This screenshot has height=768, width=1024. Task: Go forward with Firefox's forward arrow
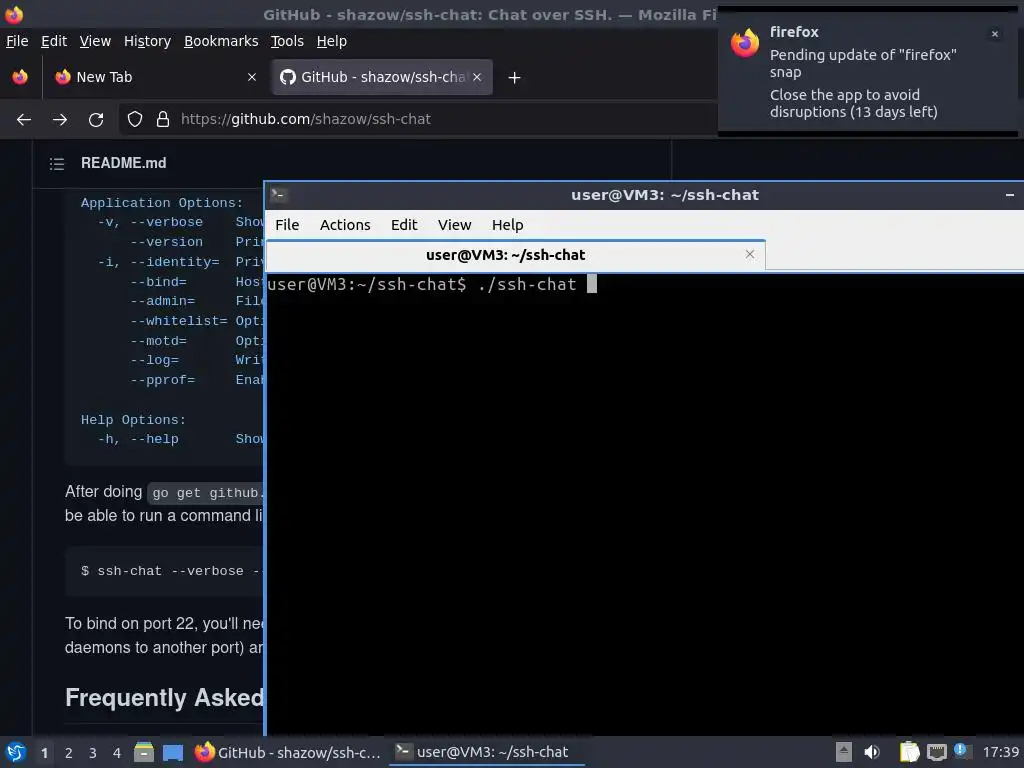[x=60, y=120]
